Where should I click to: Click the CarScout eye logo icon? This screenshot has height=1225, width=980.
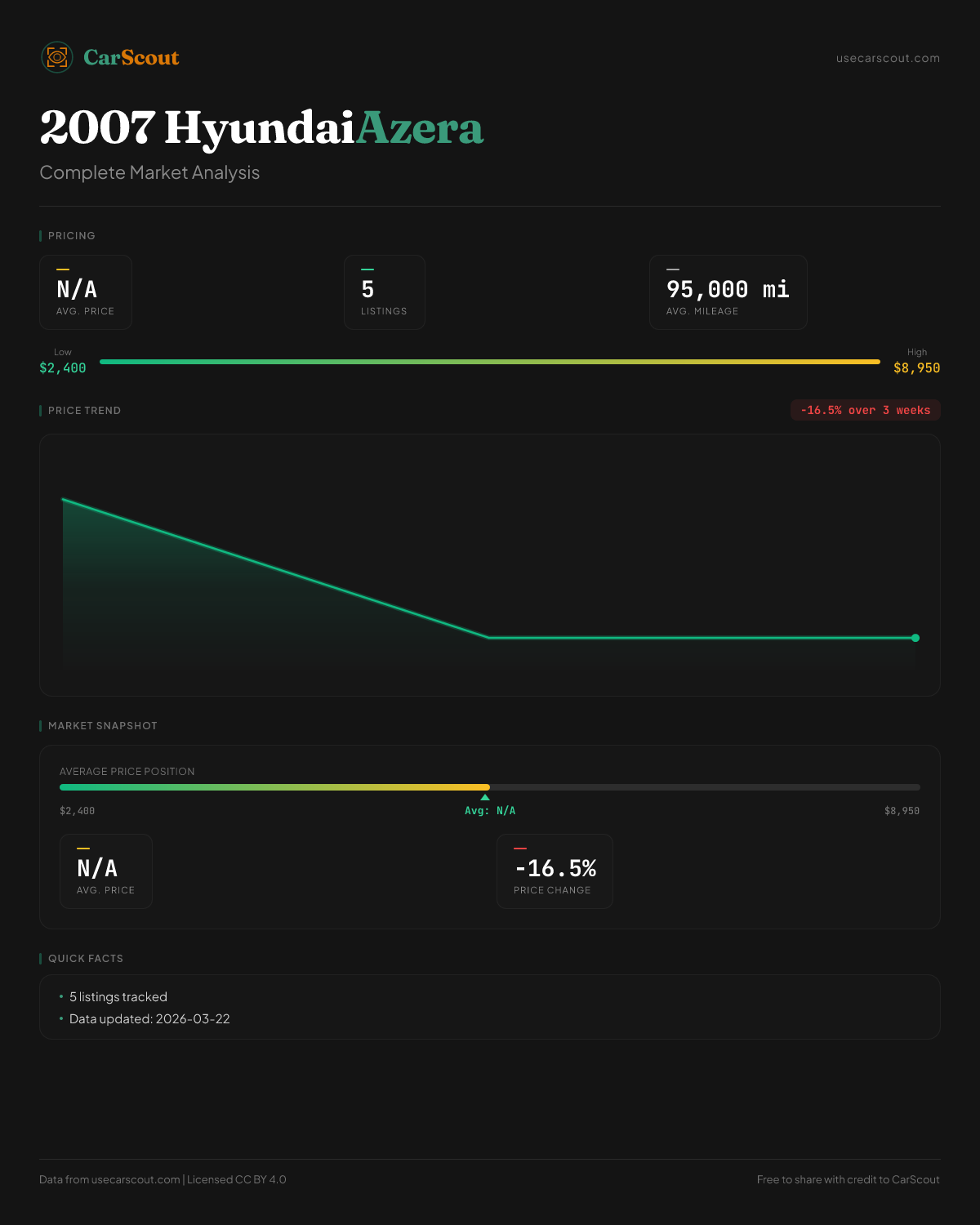coord(57,57)
